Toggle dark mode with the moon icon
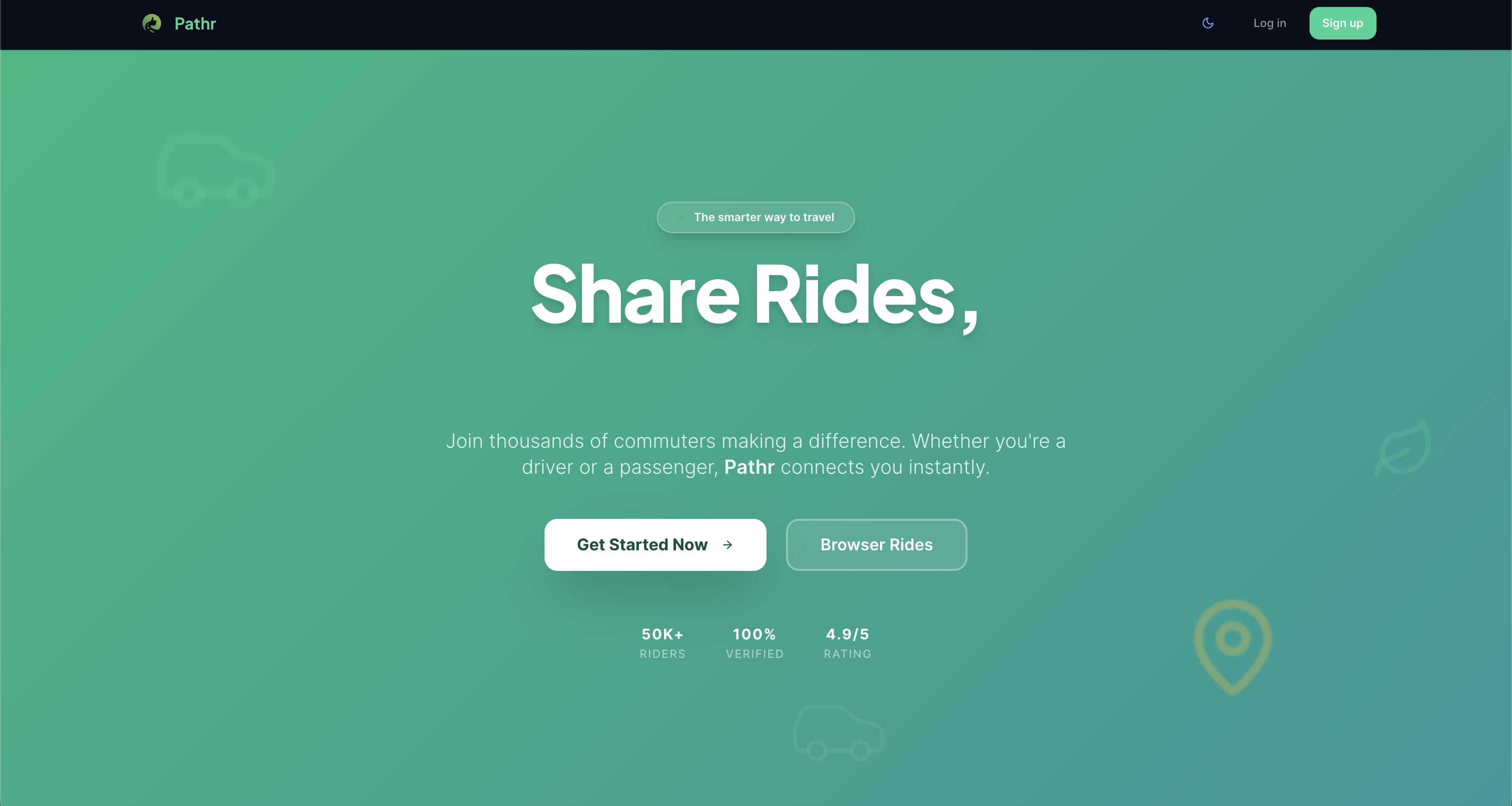The width and height of the screenshot is (1512, 806). [1207, 24]
